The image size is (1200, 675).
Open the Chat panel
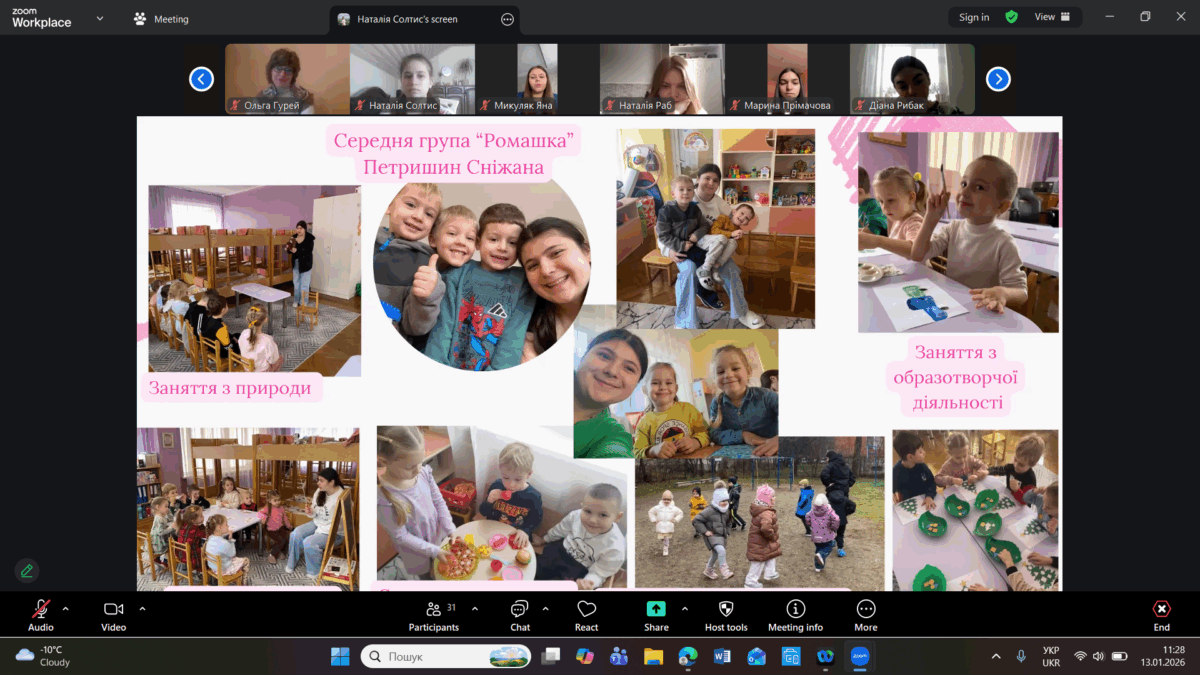coord(519,615)
